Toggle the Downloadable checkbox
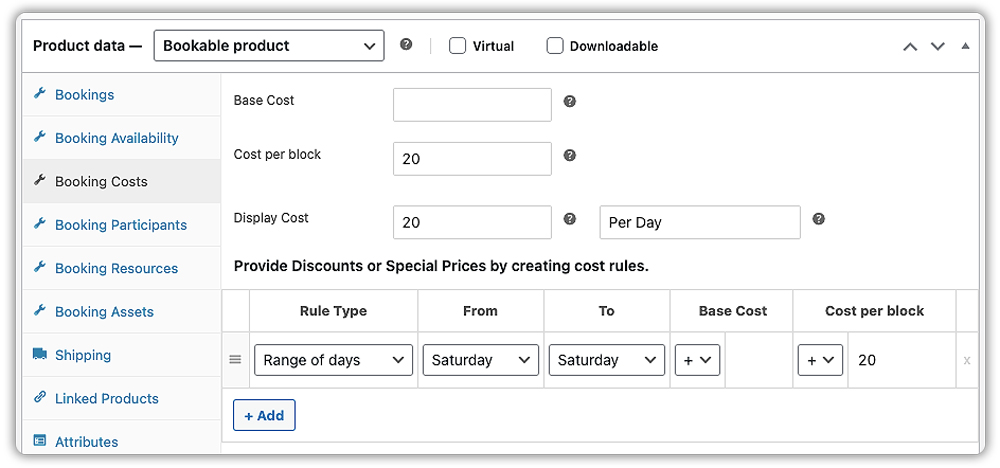1000x468 pixels. point(555,46)
